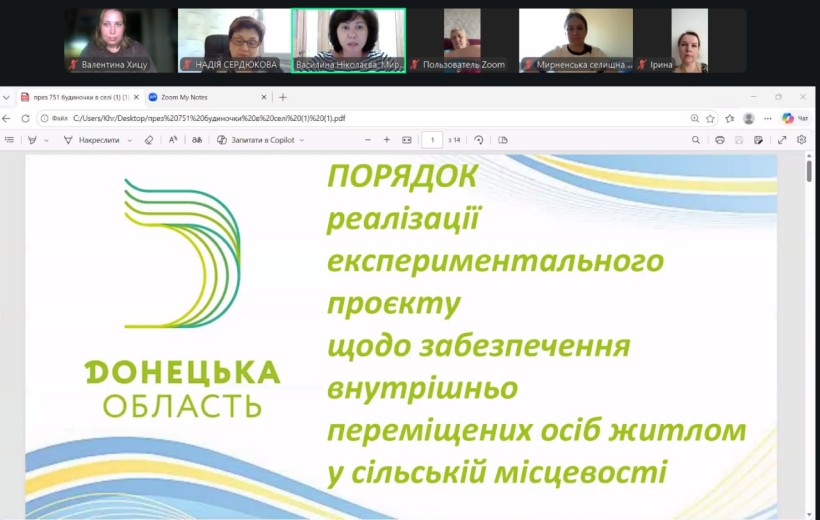Screen dimensions: 820x520
Task: Enter full screen mode for PDF
Action: click(x=782, y=140)
